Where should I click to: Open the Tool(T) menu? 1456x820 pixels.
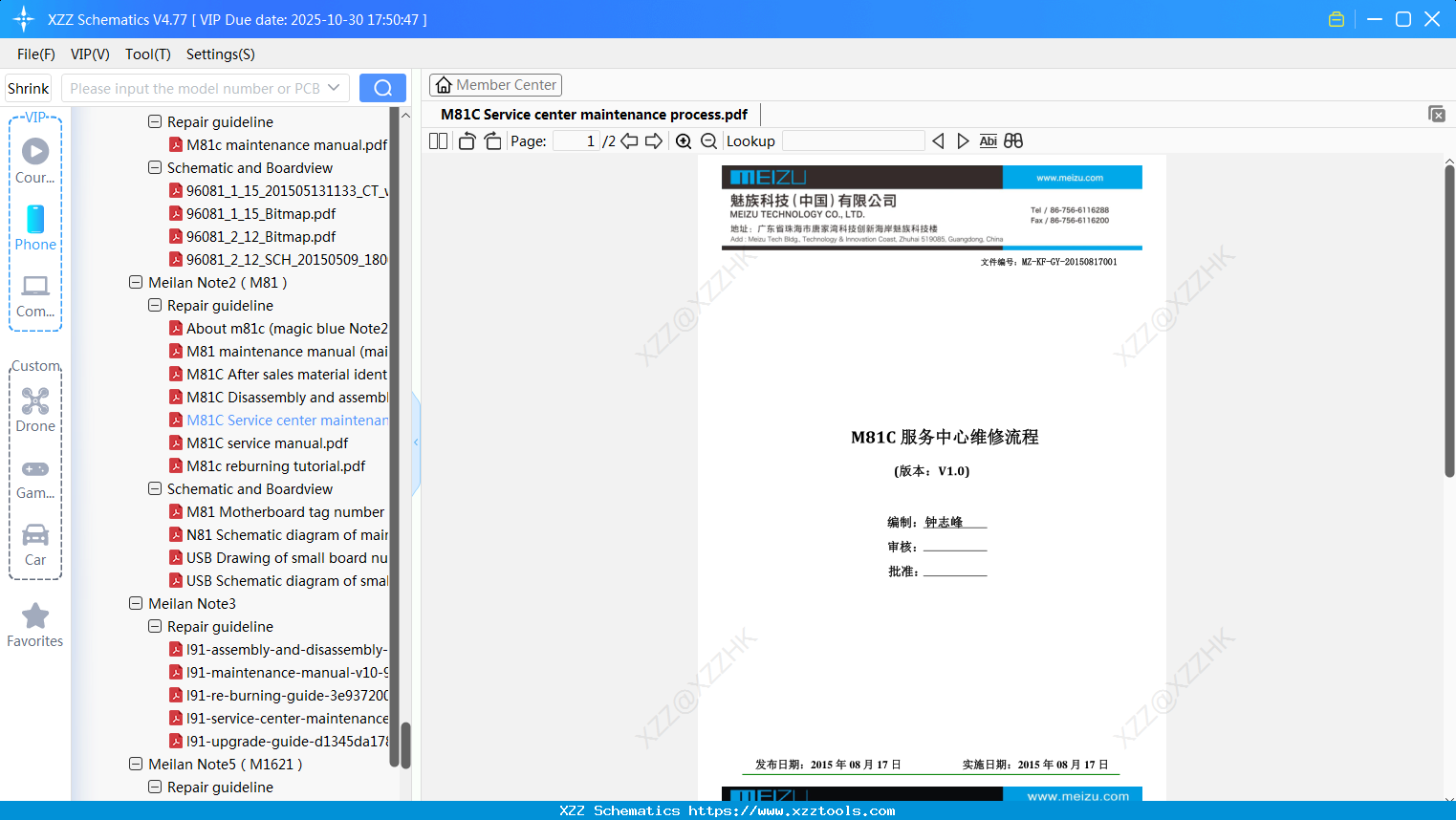(147, 54)
